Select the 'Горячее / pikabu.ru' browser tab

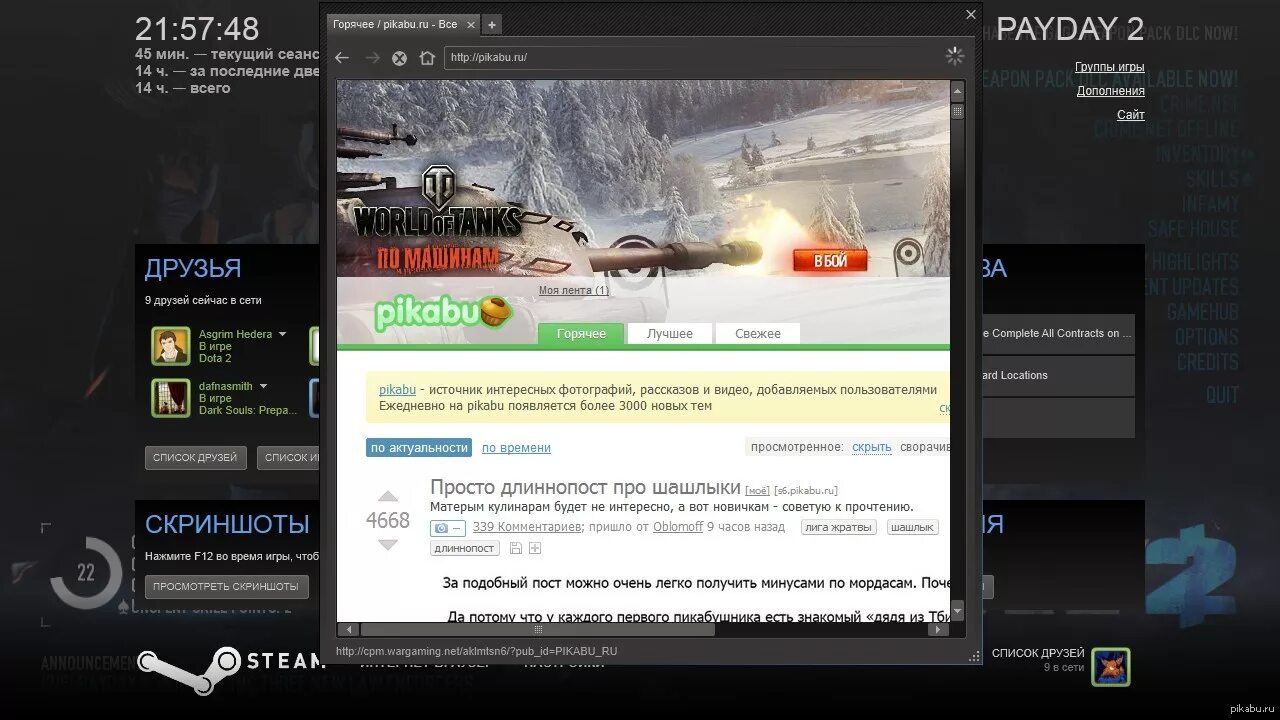point(402,24)
